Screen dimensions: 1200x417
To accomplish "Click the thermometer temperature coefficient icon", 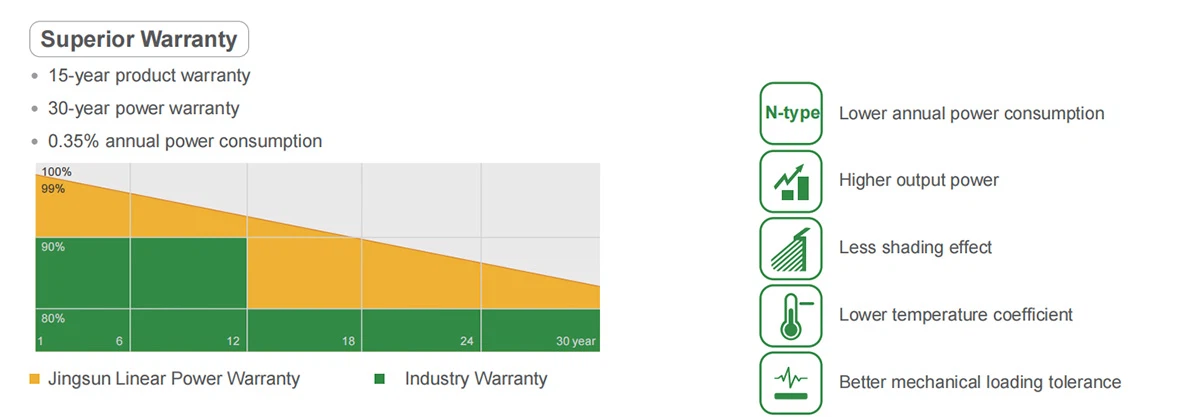I will (791, 315).
